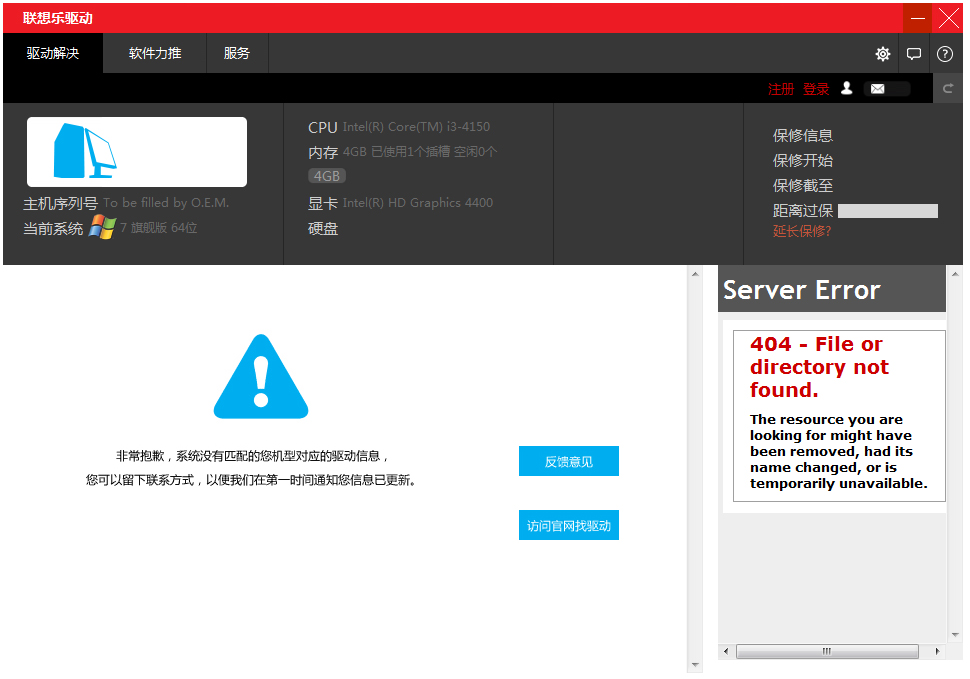Click Server Error panel's horizontal scrollbar thumb
The image size is (970, 679).
pyautogui.click(x=826, y=651)
